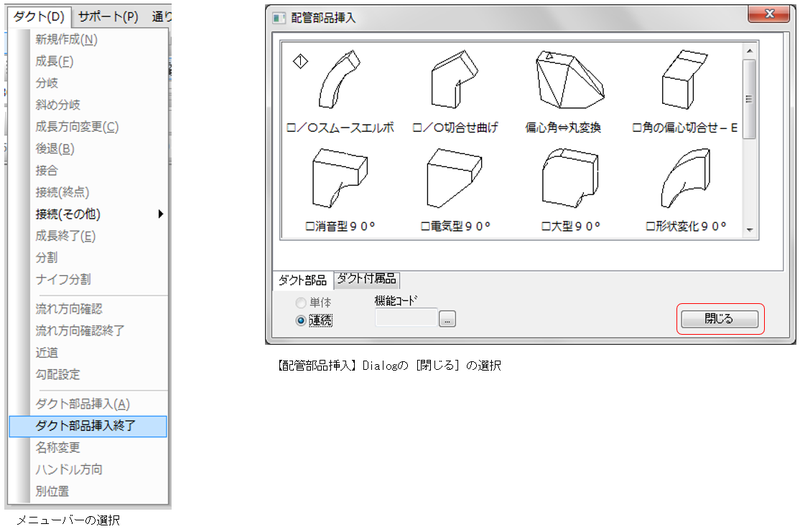The image size is (800, 529).
Task: Click the 機能コード input field
Action: 406,319
